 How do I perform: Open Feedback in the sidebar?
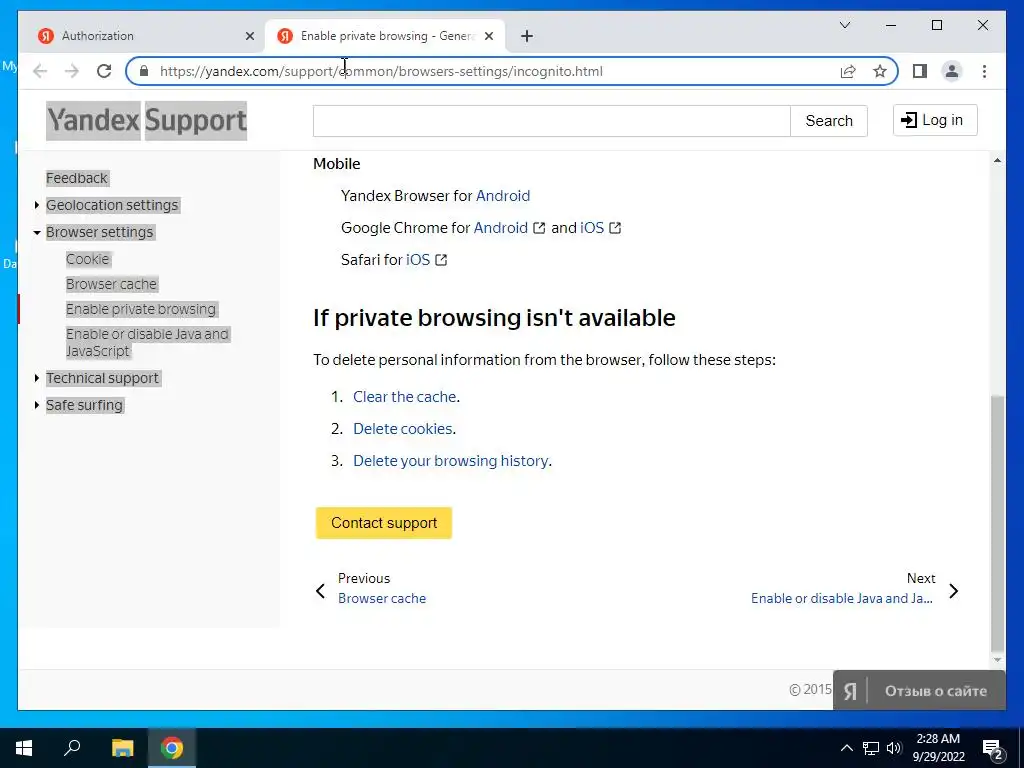pyautogui.click(x=76, y=178)
